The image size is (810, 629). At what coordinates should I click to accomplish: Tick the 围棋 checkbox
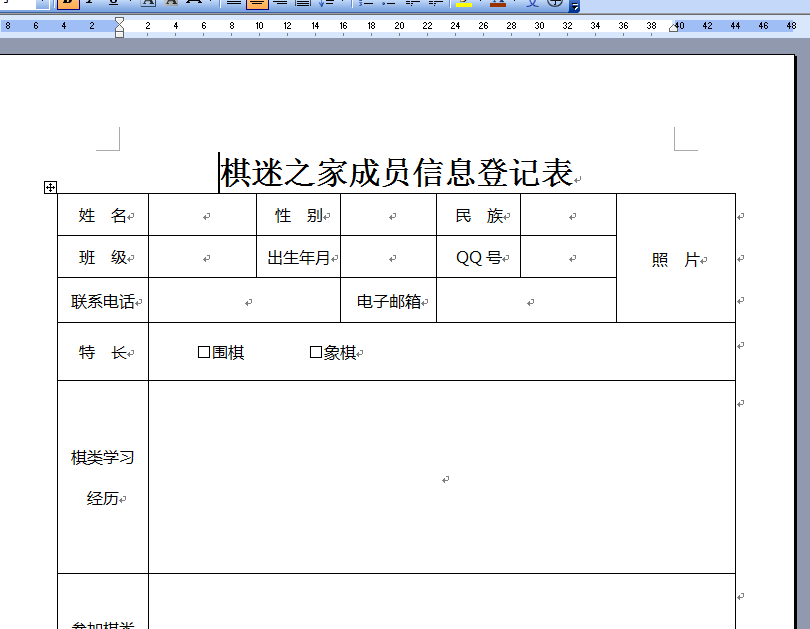click(x=204, y=352)
